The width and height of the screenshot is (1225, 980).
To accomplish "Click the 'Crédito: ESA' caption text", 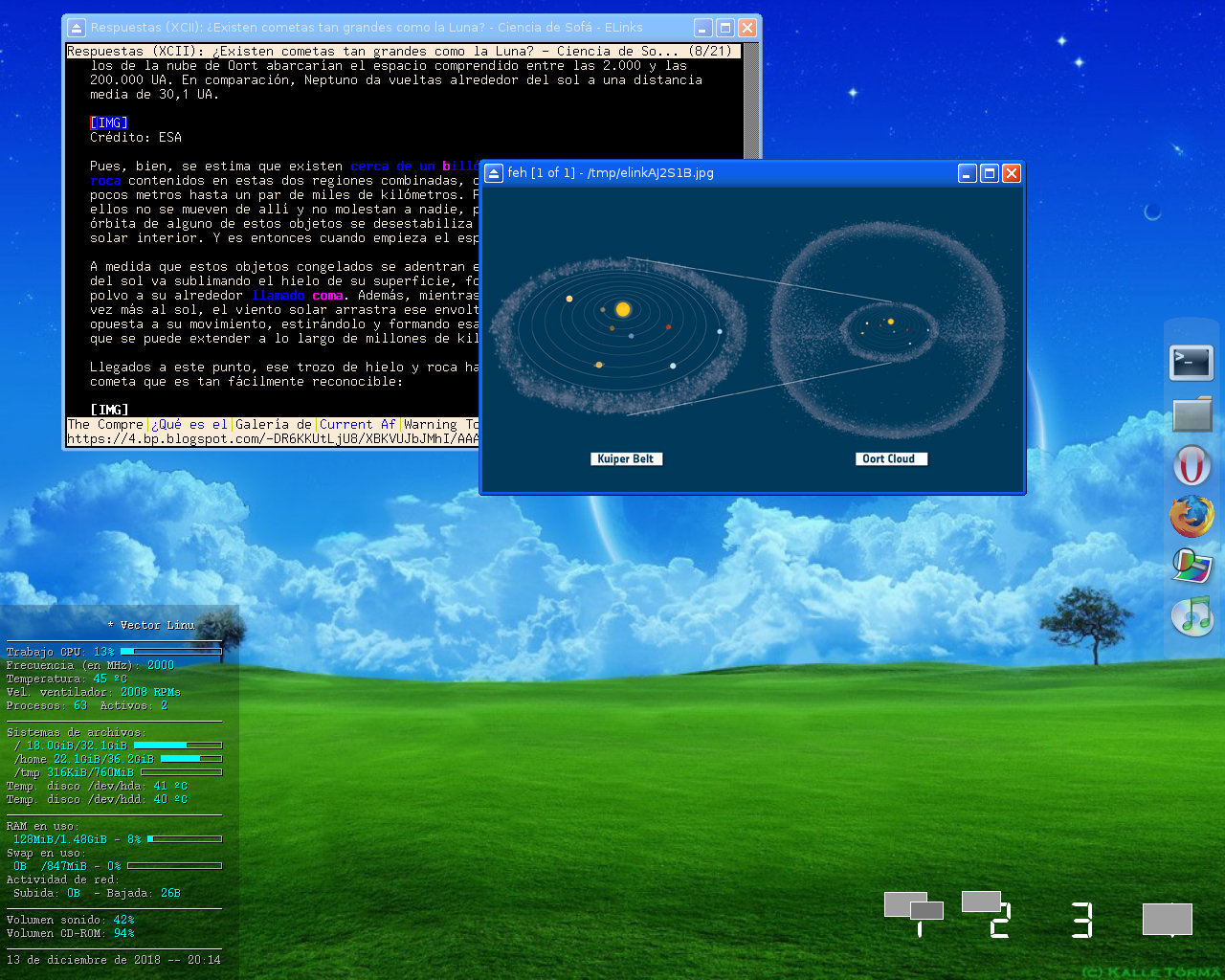I will tap(136, 138).
